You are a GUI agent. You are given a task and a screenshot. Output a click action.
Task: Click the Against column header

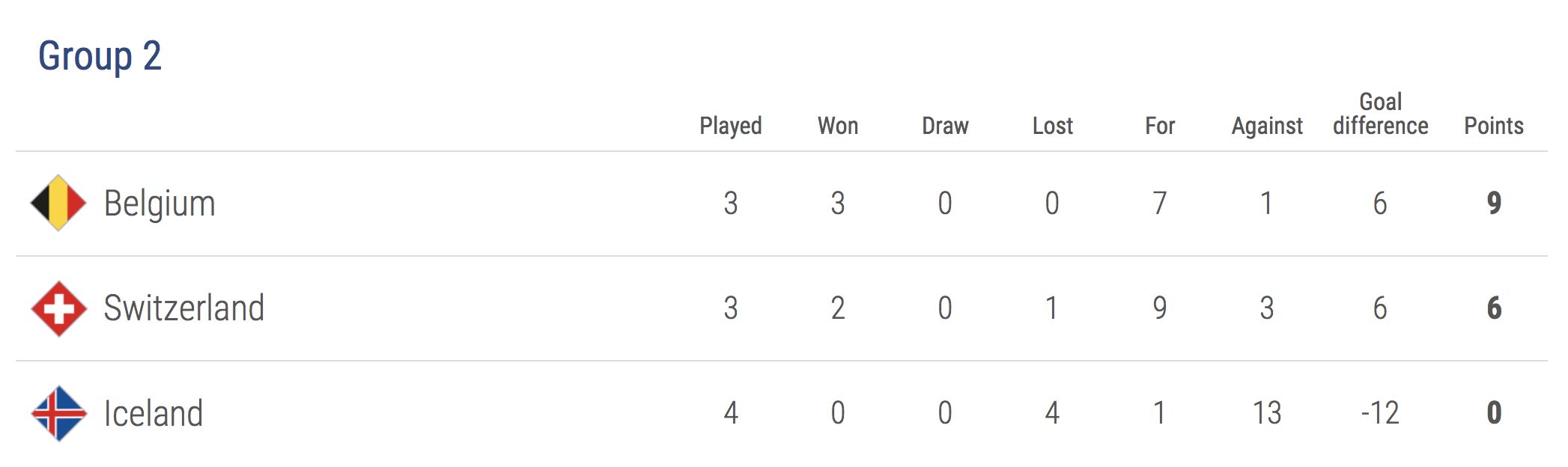click(x=1267, y=126)
